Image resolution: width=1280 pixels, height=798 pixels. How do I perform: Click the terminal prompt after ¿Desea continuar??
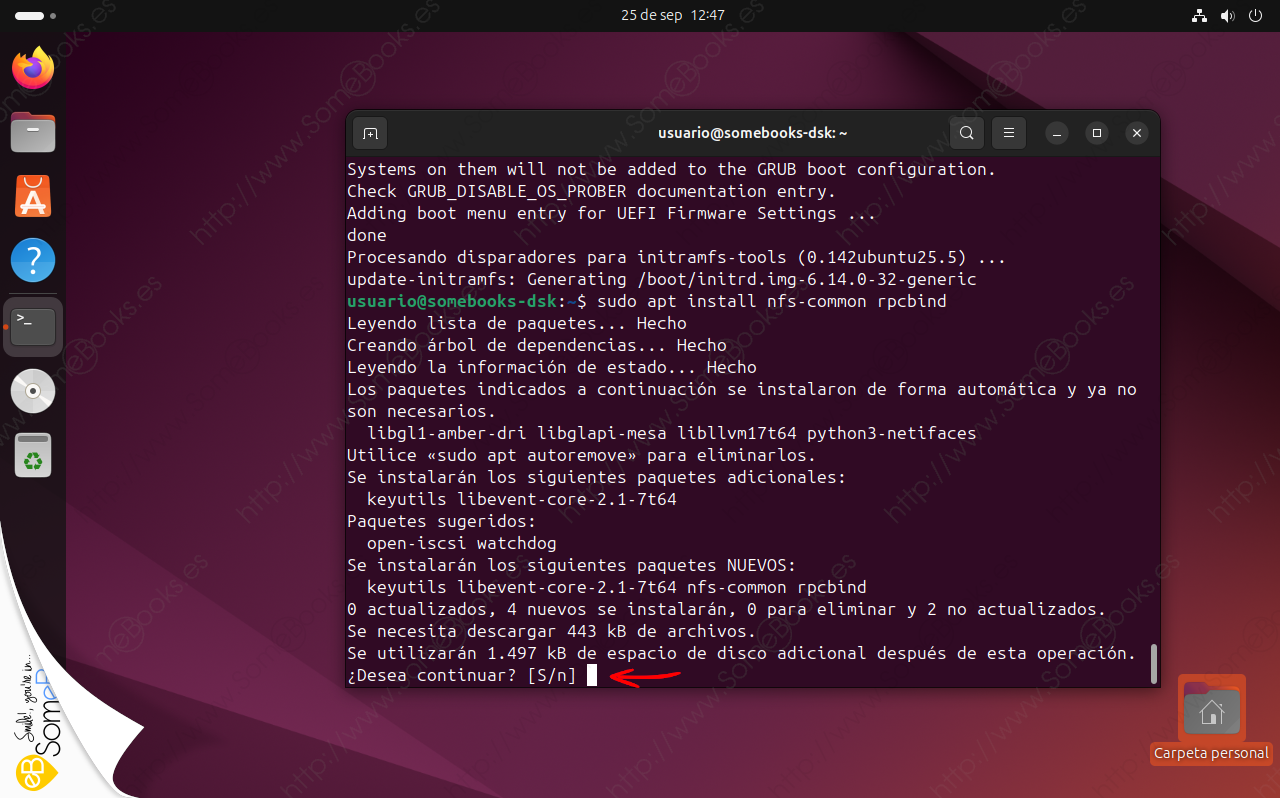(x=592, y=676)
